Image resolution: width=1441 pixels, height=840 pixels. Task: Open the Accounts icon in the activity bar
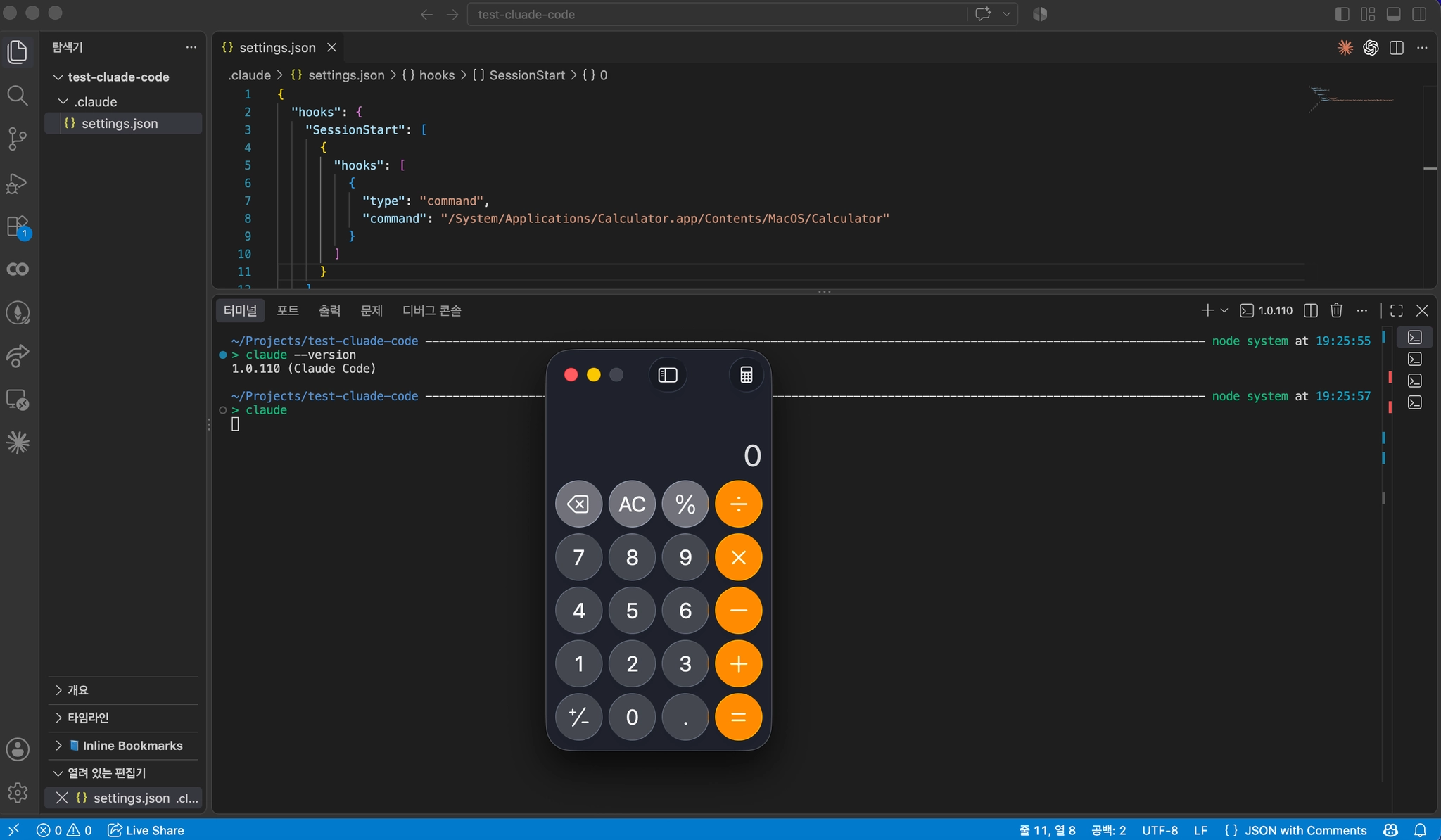coord(18,749)
